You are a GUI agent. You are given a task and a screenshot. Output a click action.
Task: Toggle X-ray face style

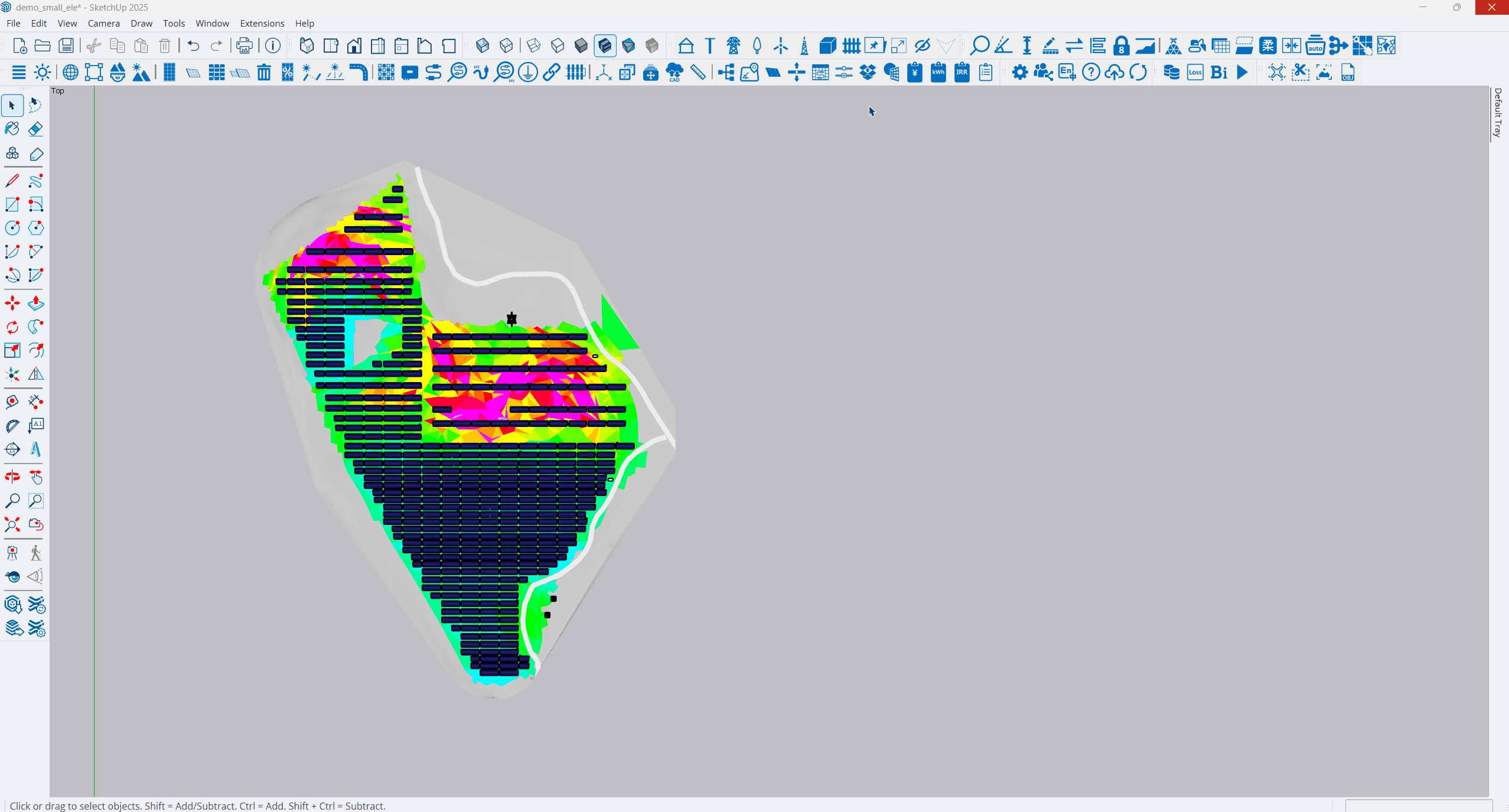click(483, 45)
